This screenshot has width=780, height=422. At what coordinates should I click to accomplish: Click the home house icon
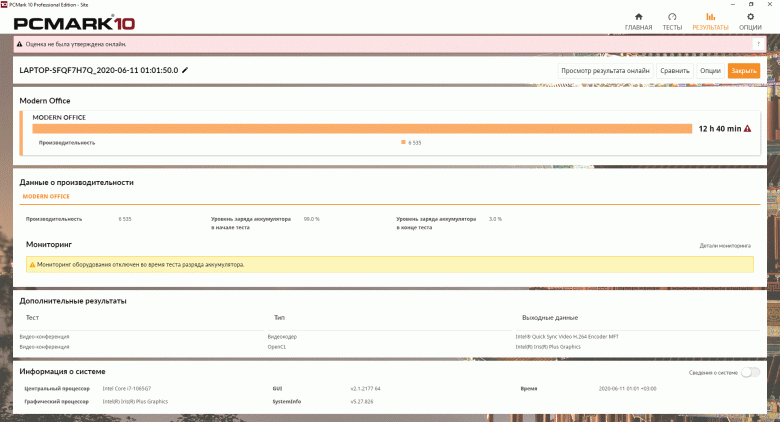pos(639,16)
